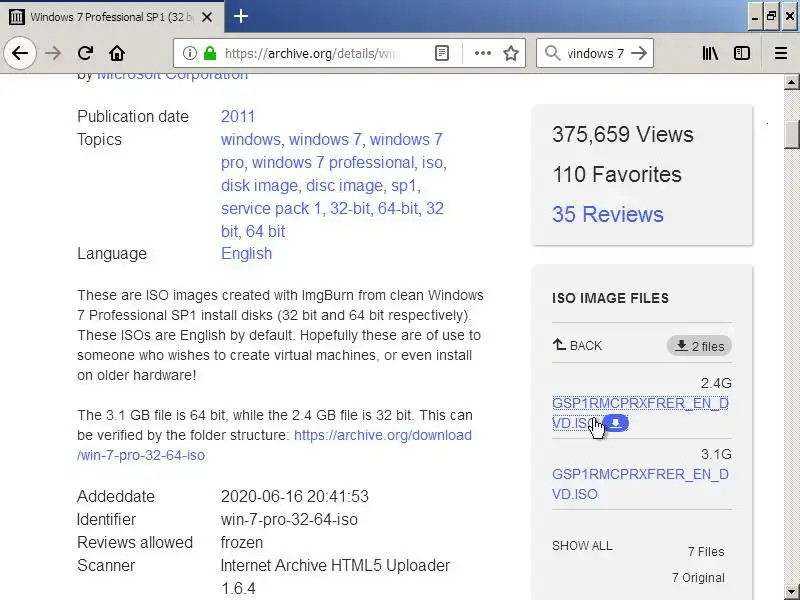Toggle reader view icon in address bar
800x600 pixels.
442,53
